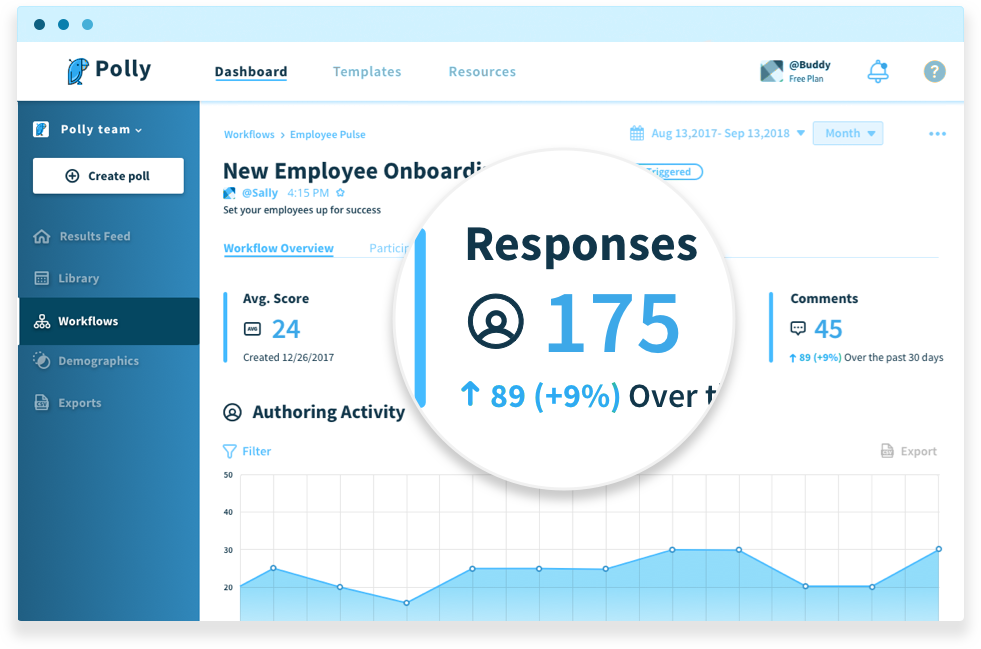Image resolution: width=981 pixels, height=649 pixels.
Task: Click the star icon next to 4:15 PM
Action: (x=340, y=193)
